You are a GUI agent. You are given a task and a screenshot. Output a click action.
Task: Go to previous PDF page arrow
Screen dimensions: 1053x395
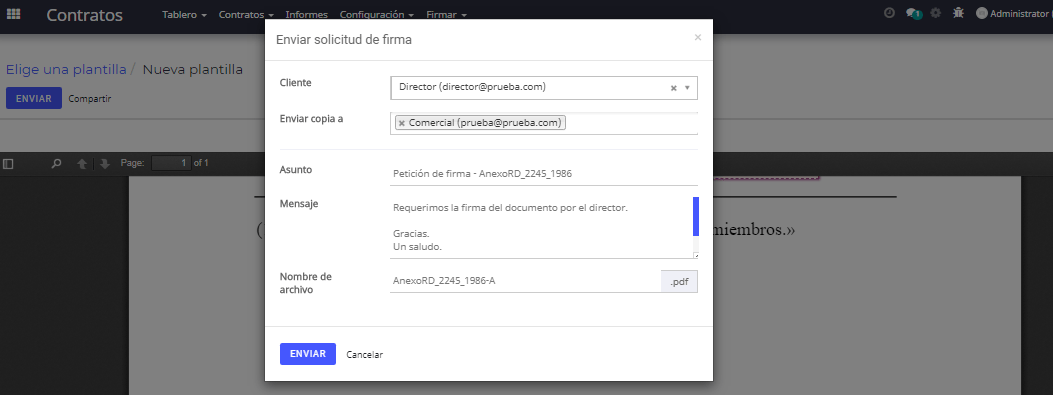(x=82, y=163)
